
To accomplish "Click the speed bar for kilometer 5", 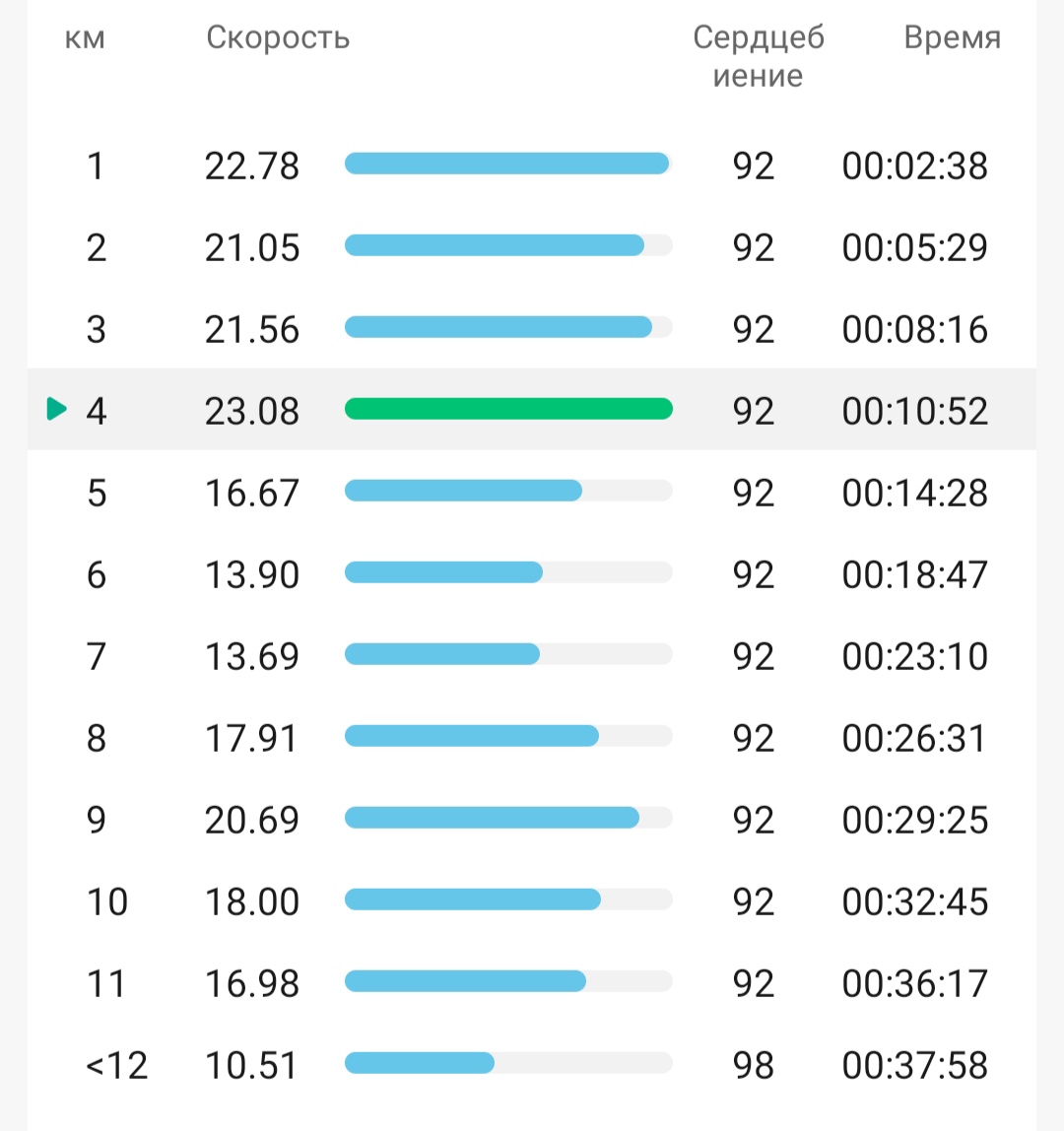I will point(508,491).
